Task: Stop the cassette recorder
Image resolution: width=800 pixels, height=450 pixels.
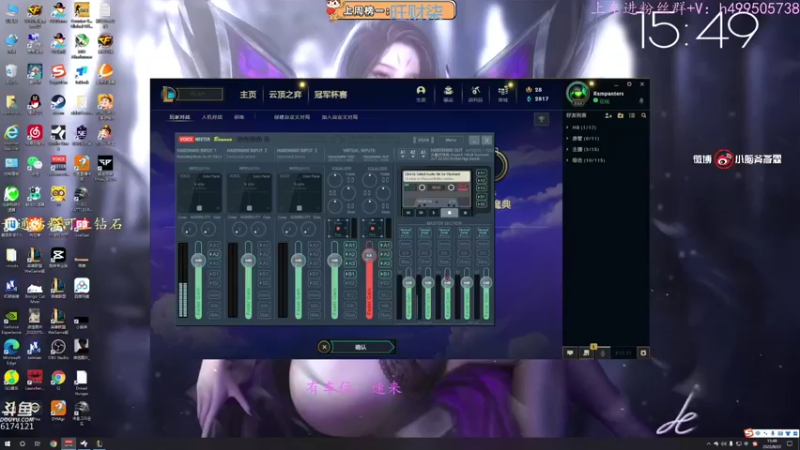Action: coord(449,213)
